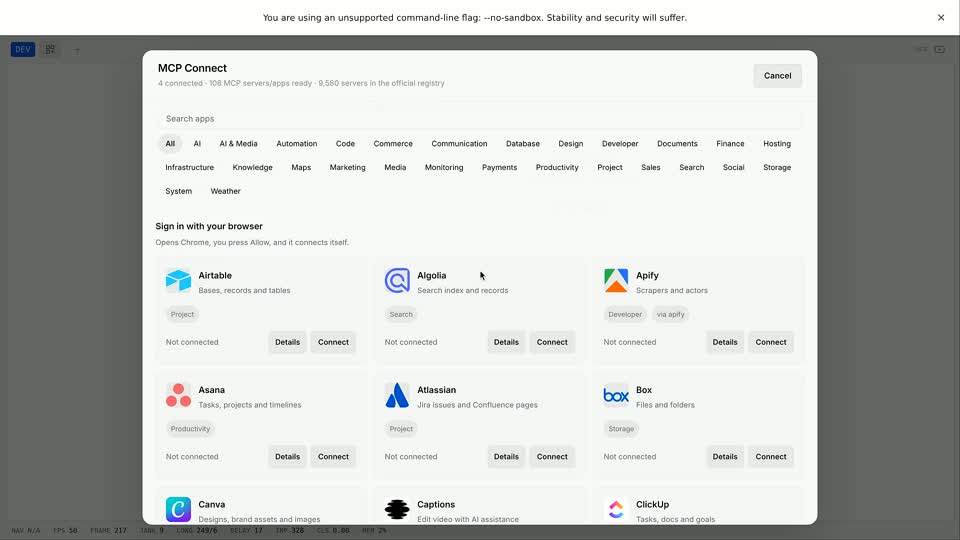Click the Atlassian logo icon
960x540 pixels.
(x=397, y=395)
